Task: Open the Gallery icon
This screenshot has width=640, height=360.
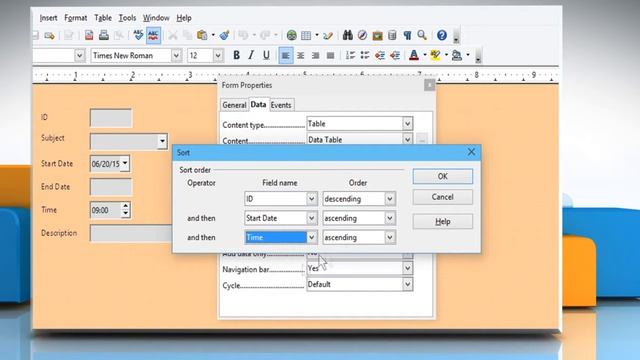Action: point(378,36)
